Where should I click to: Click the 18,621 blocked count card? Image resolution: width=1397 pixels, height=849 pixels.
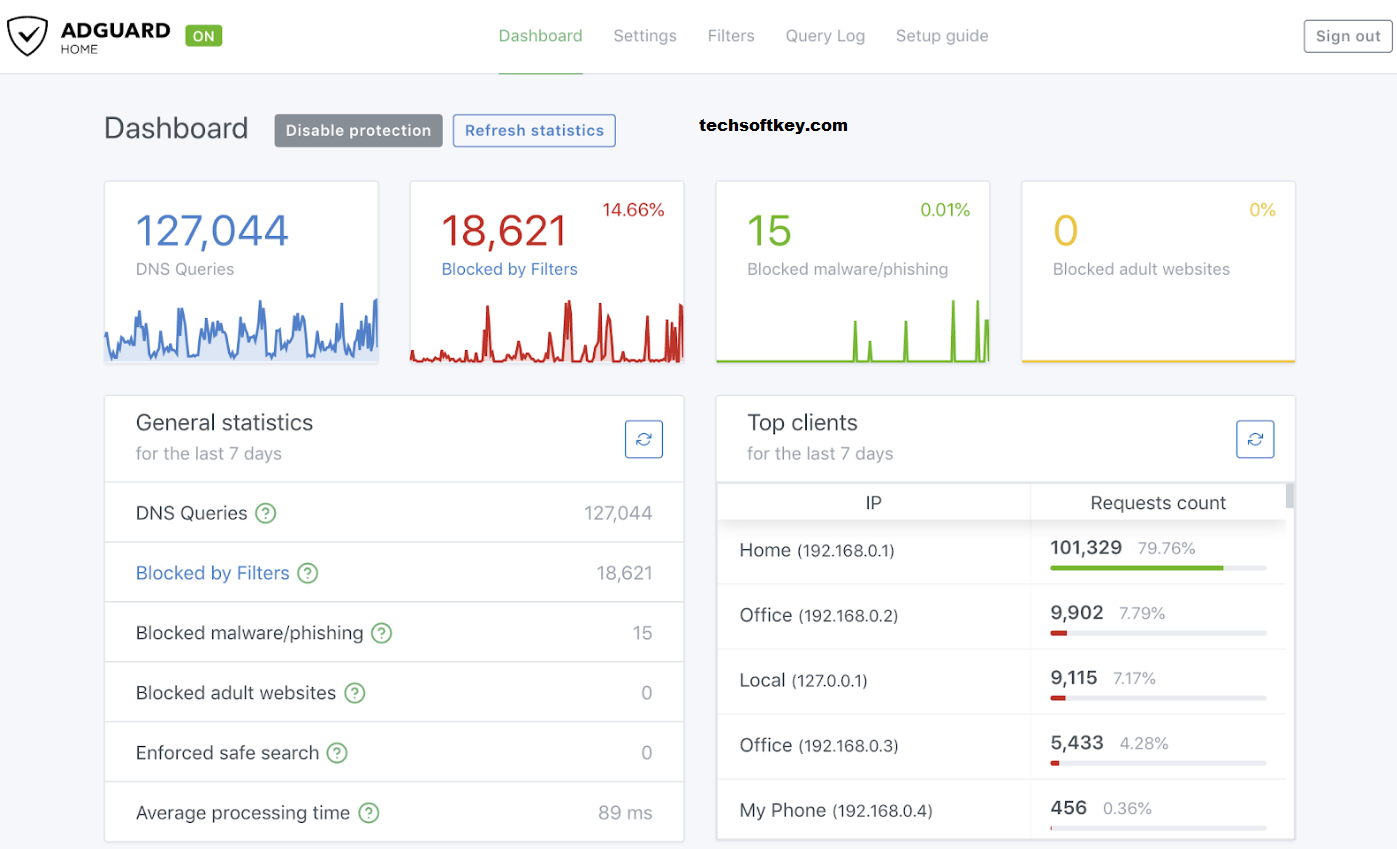click(504, 231)
